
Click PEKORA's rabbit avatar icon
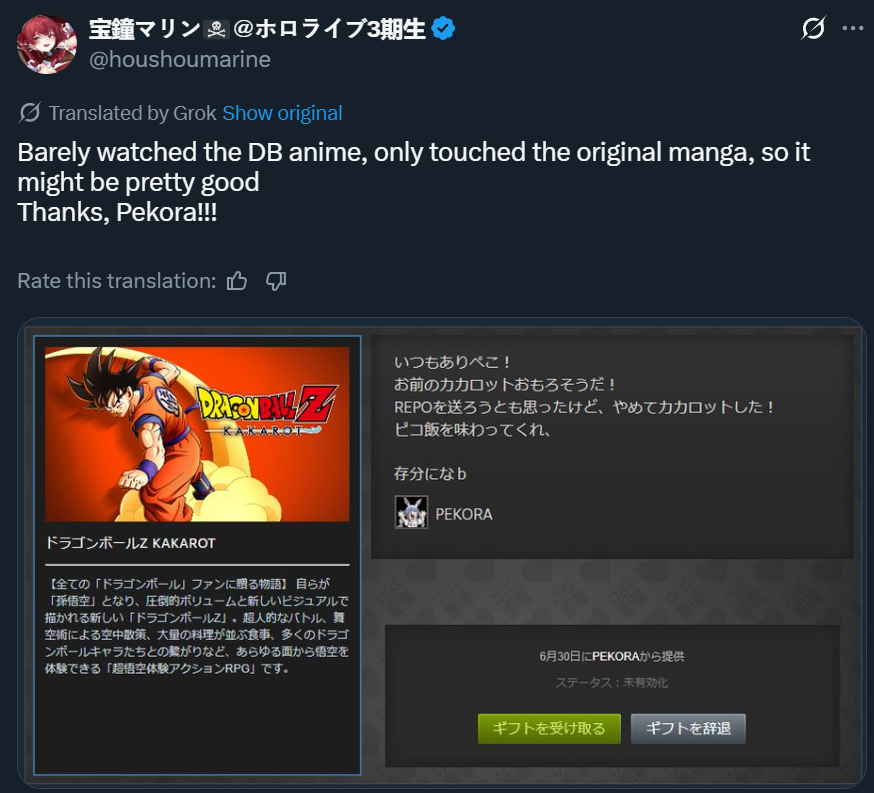pos(411,512)
